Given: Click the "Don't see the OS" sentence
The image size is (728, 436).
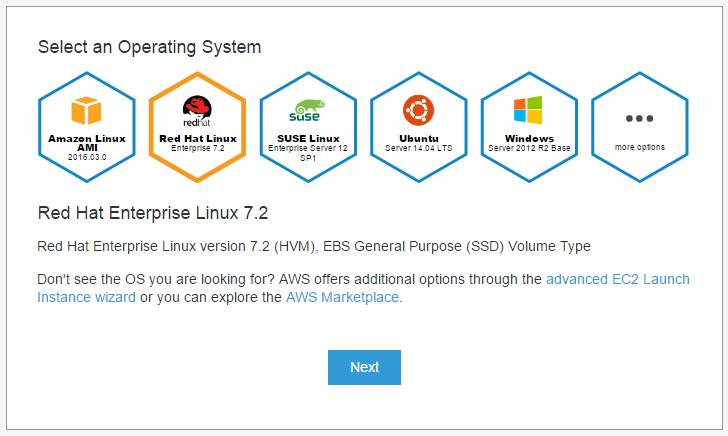Looking at the screenshot, I should pyautogui.click(x=364, y=288).
